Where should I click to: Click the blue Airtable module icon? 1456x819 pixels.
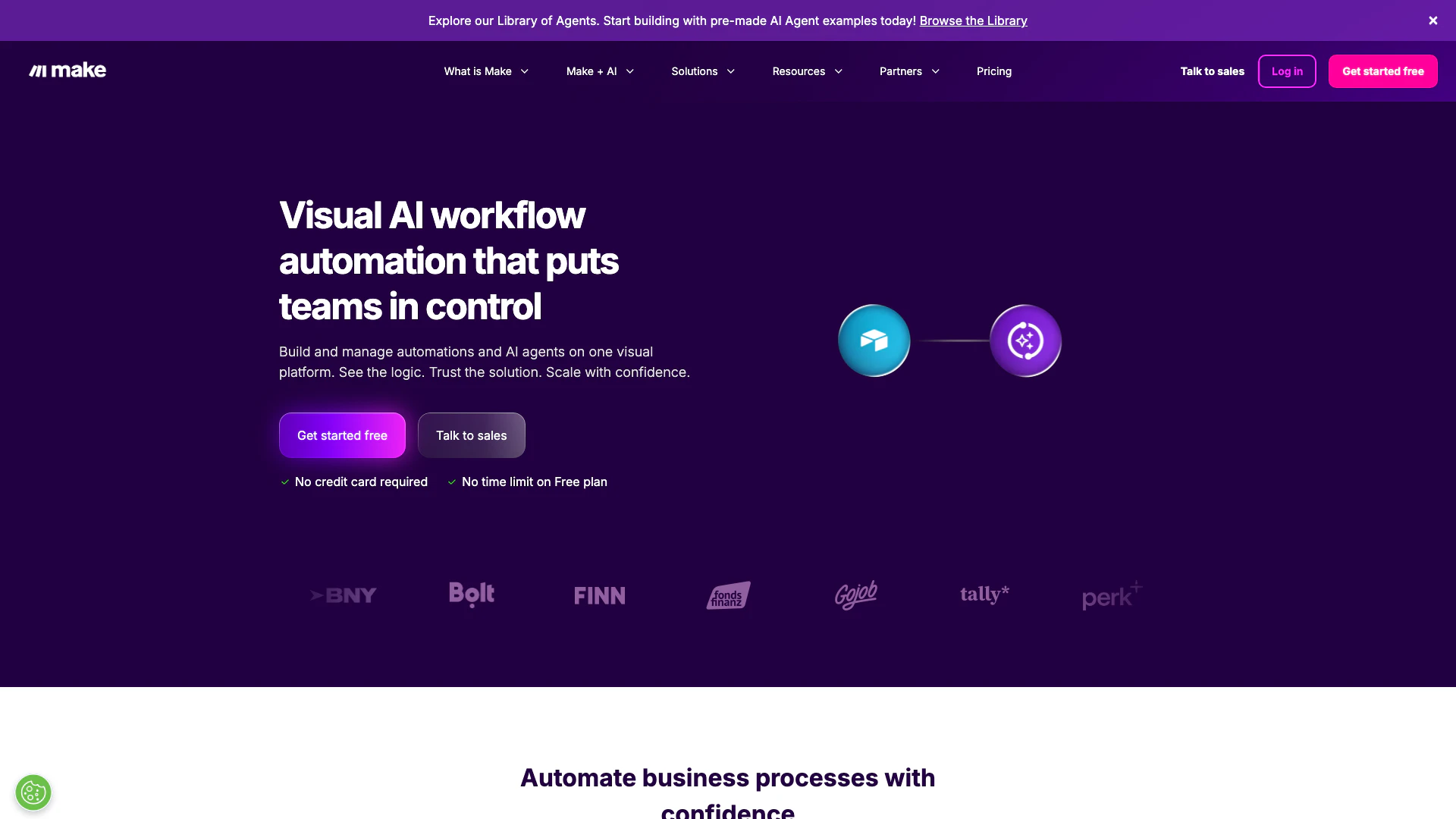[874, 340]
